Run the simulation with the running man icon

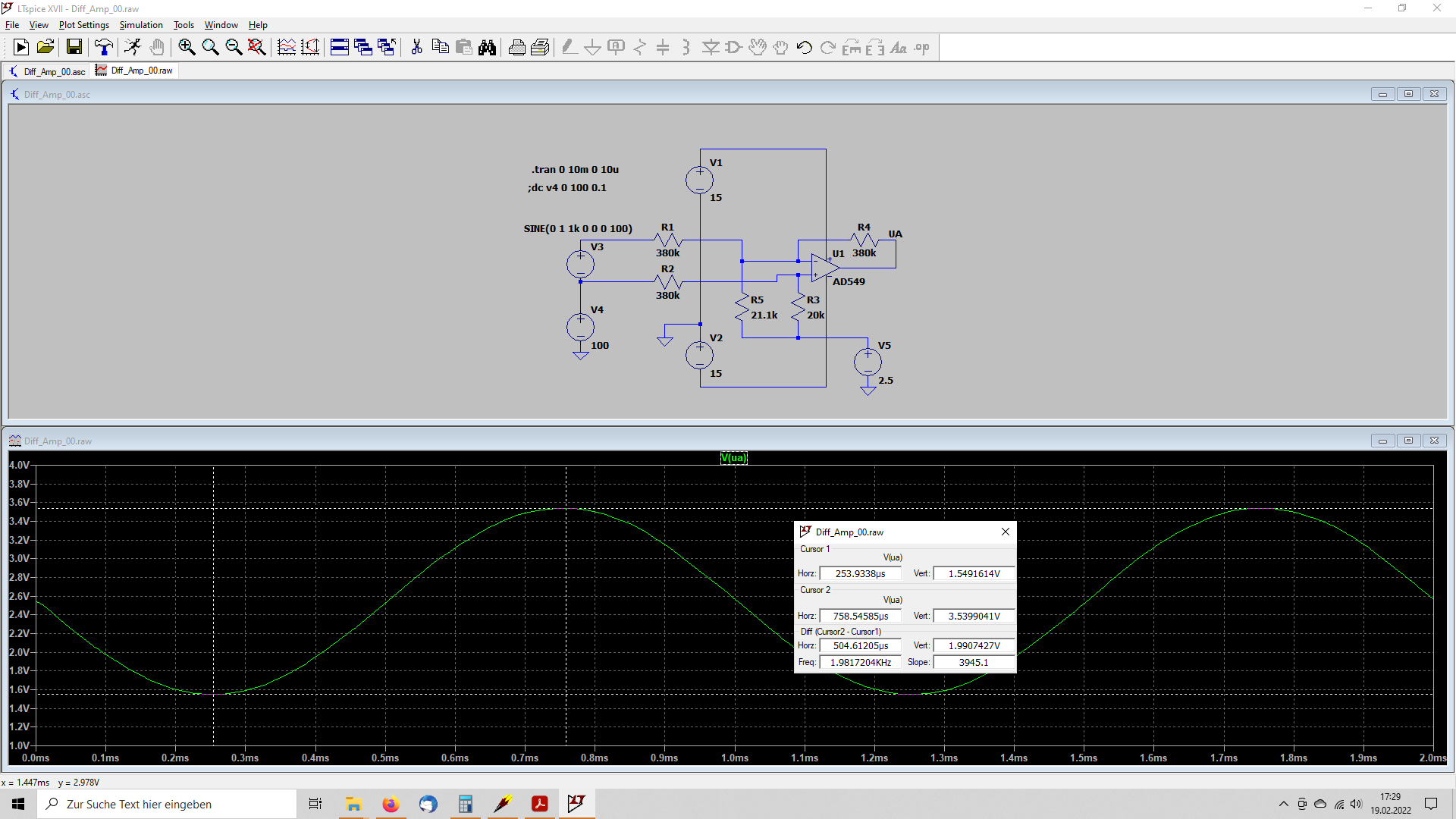click(133, 48)
